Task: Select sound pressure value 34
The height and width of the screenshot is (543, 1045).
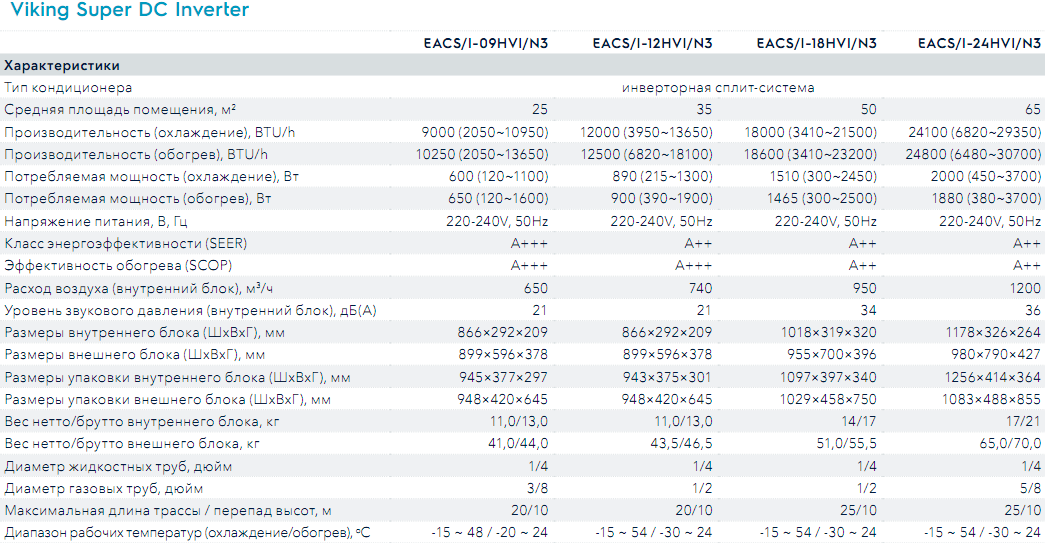Action: tap(868, 310)
